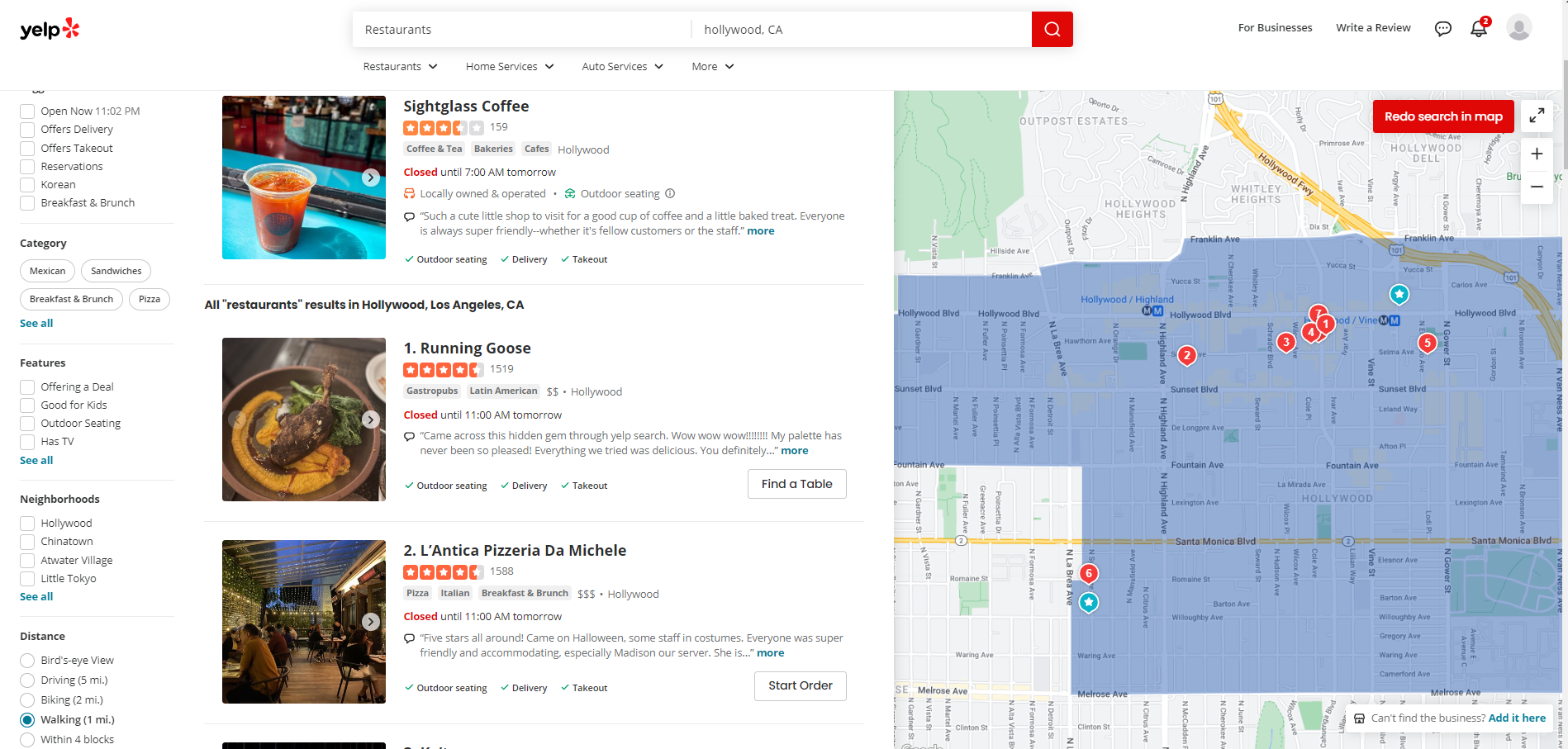
Task: Check Offers Takeout filter
Action: coord(27,149)
